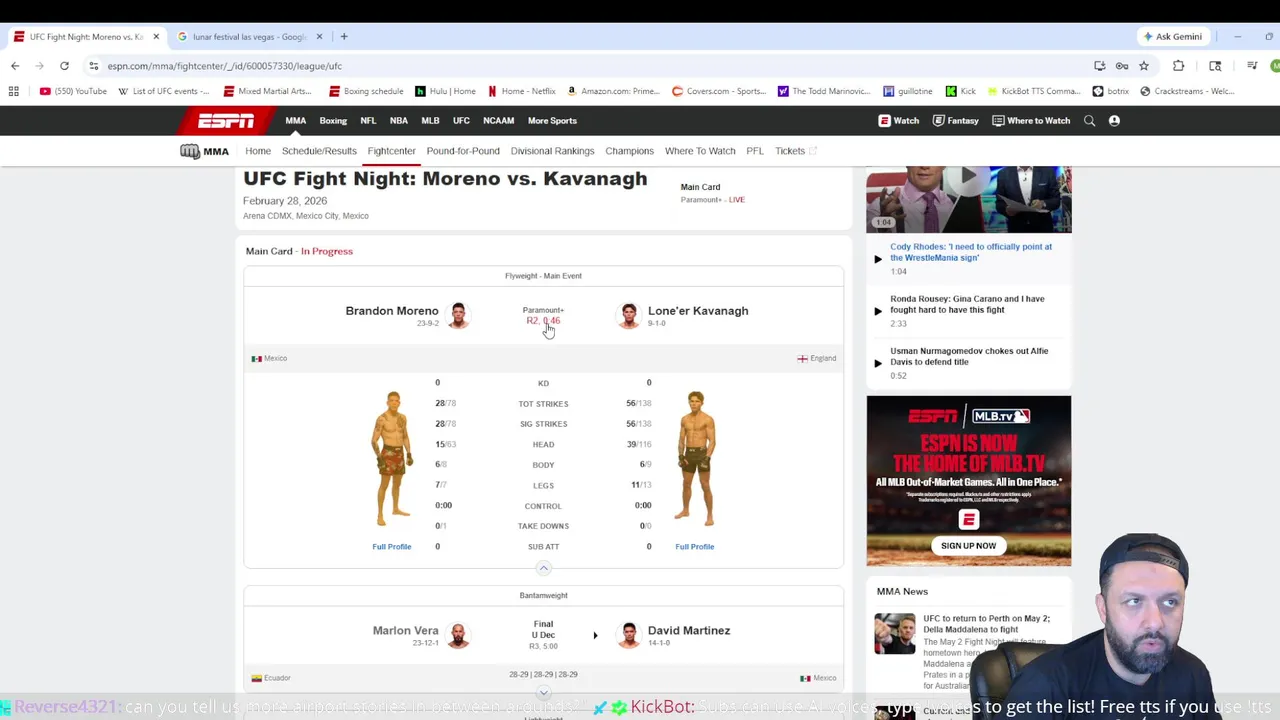The height and width of the screenshot is (720, 1280).
Task: Open the NBA menu
Action: [x=399, y=121]
